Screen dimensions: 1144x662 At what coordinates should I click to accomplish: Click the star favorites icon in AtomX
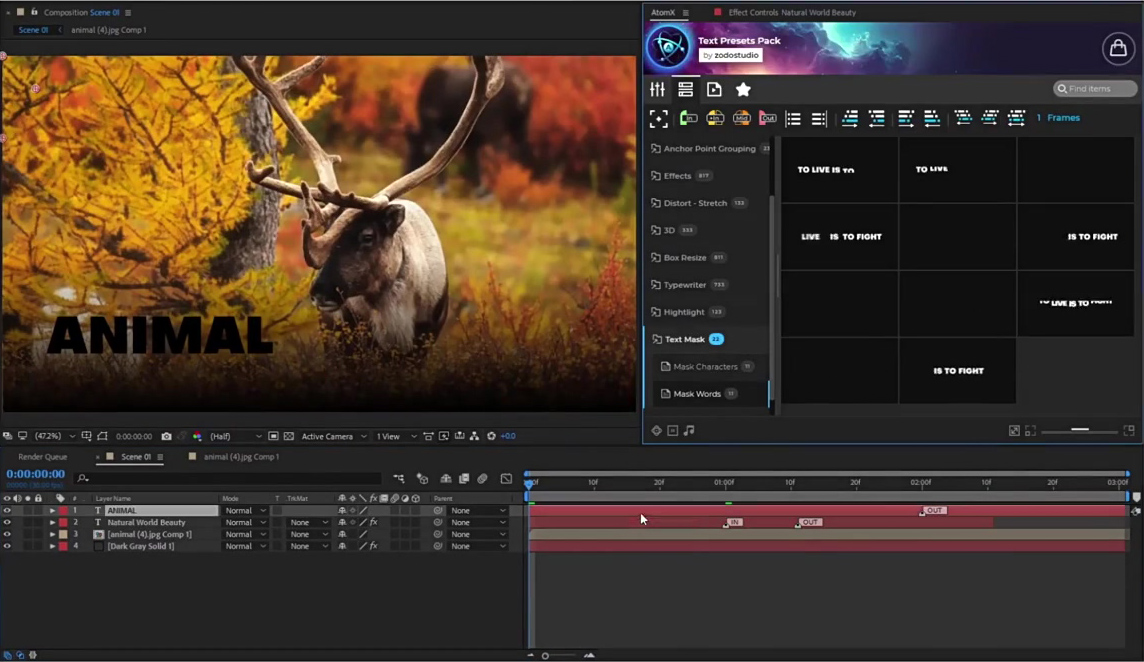(x=742, y=89)
